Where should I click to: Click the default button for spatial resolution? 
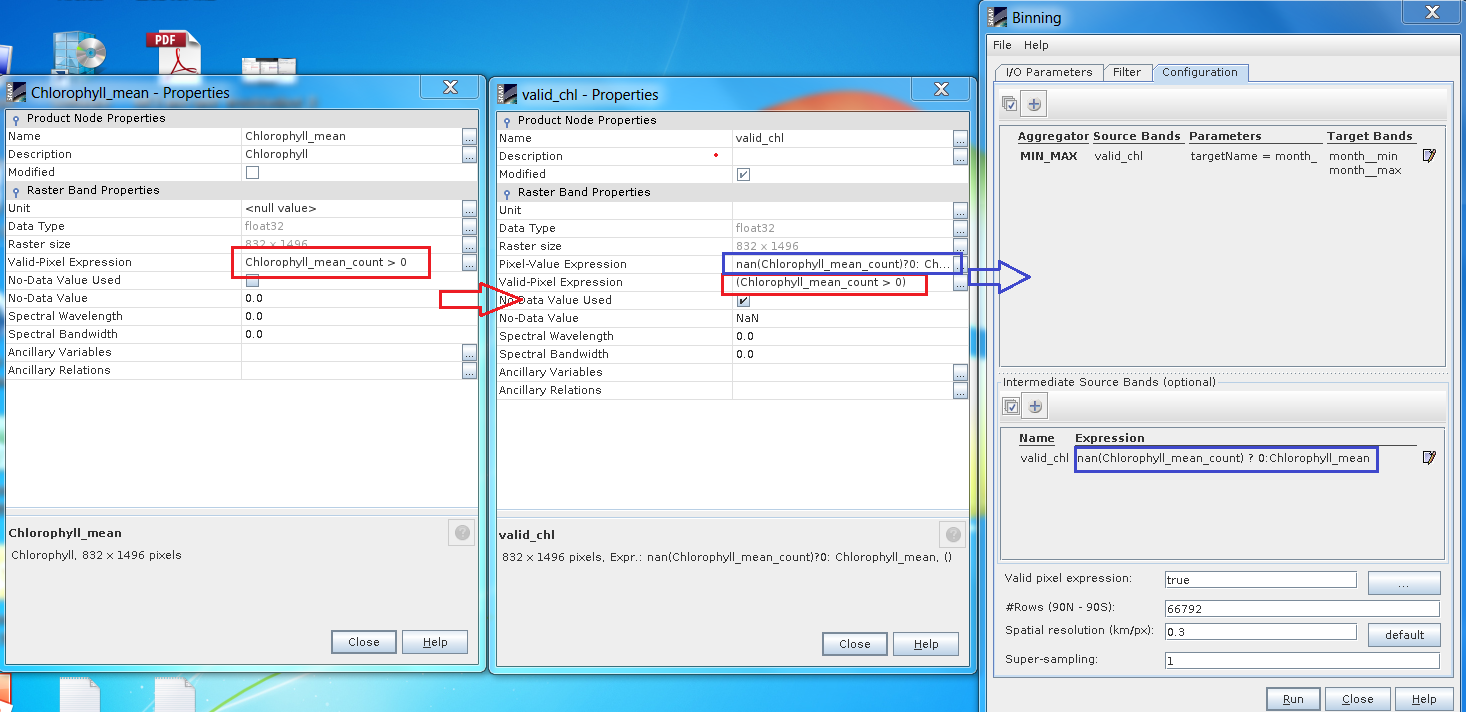coord(1404,634)
